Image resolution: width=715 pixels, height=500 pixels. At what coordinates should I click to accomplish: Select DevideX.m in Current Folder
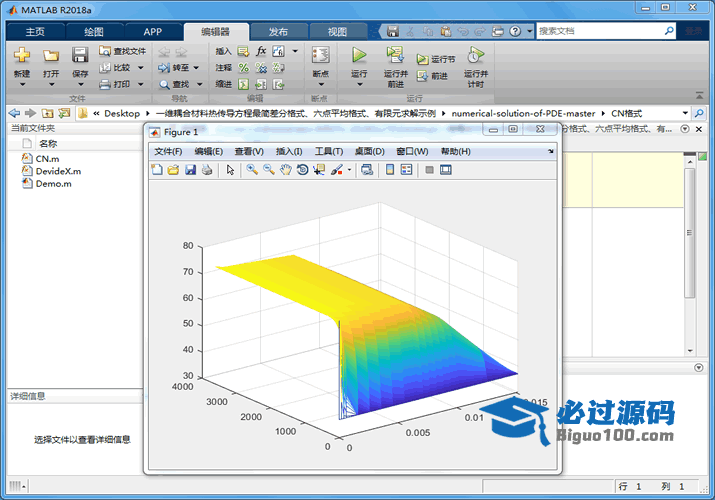58,171
